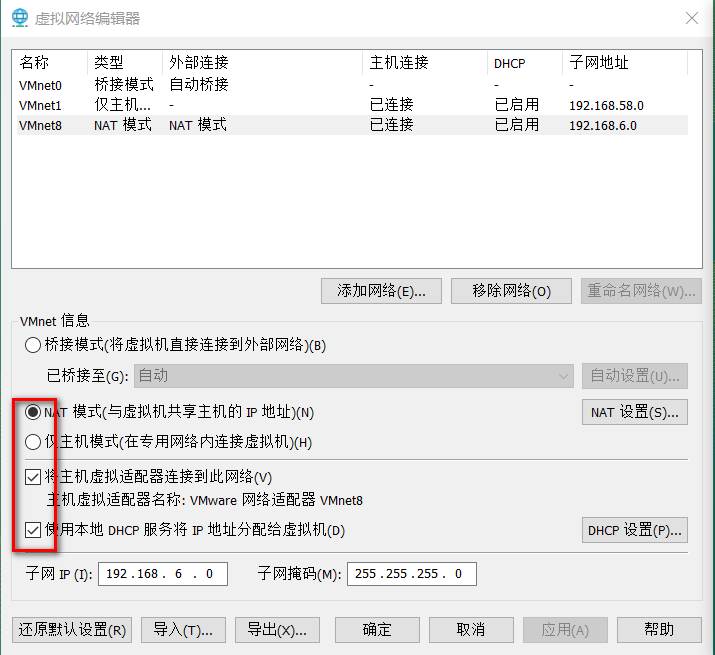Screen dimensions: 715x655
Task: Select the VMnet1 host-only network row
Action: tap(41, 105)
